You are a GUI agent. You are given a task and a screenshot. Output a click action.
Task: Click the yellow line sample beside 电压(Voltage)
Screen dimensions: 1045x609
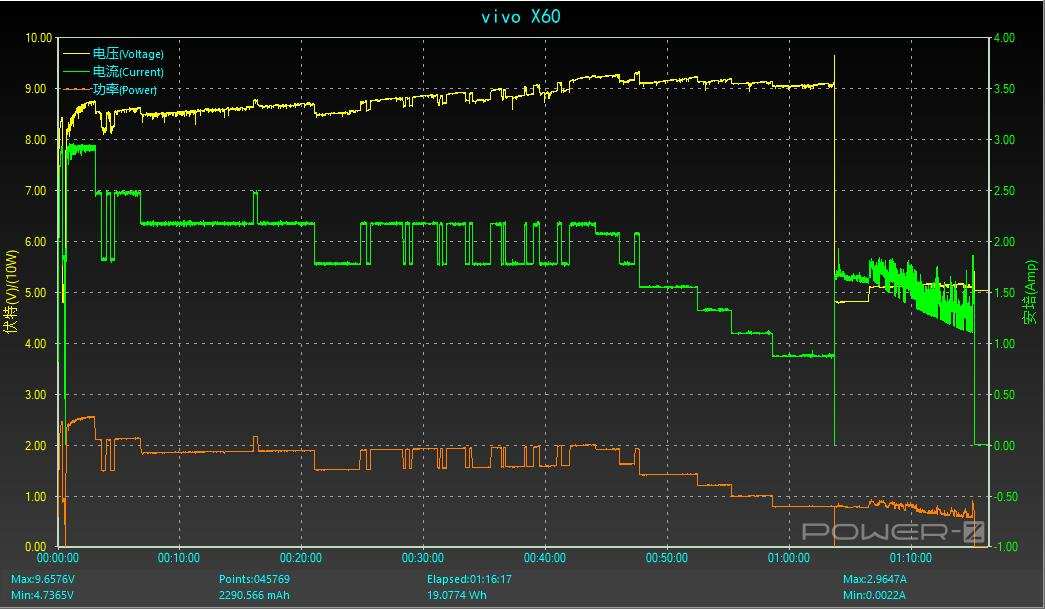76,53
